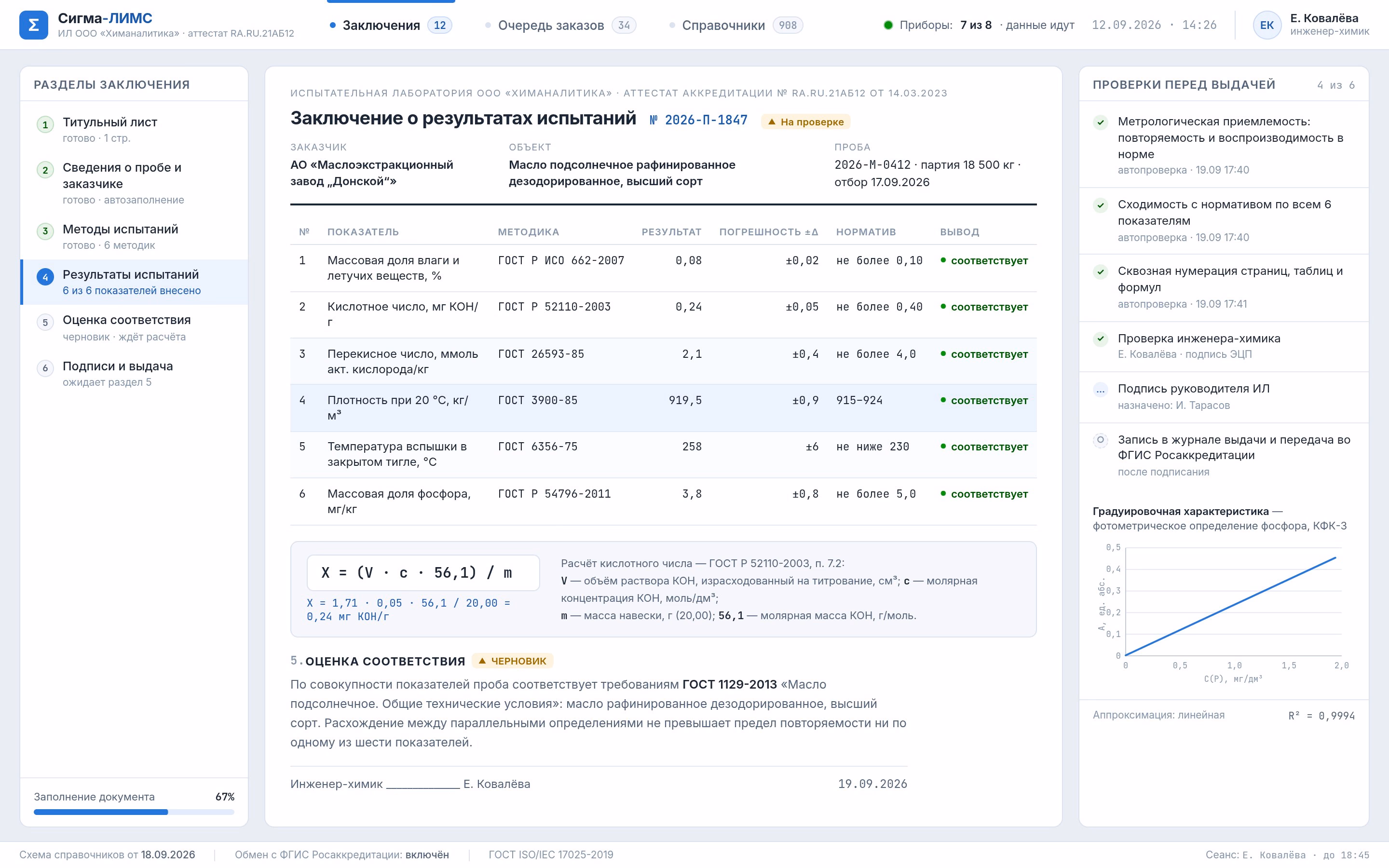Image resolution: width=1389 pixels, height=868 pixels.
Task: Click result value 0,24 for Кислотное число
Action: (688, 307)
